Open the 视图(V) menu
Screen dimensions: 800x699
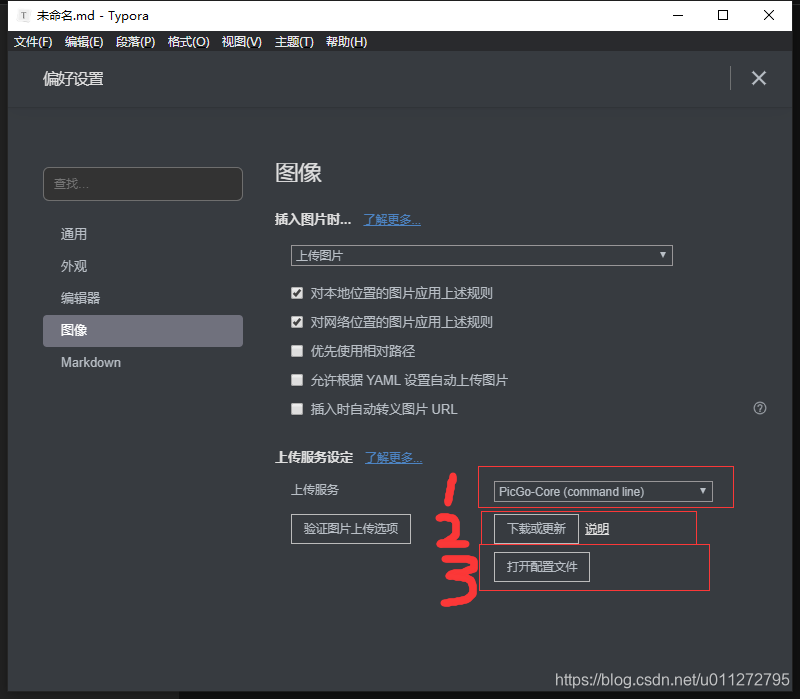[x=241, y=42]
